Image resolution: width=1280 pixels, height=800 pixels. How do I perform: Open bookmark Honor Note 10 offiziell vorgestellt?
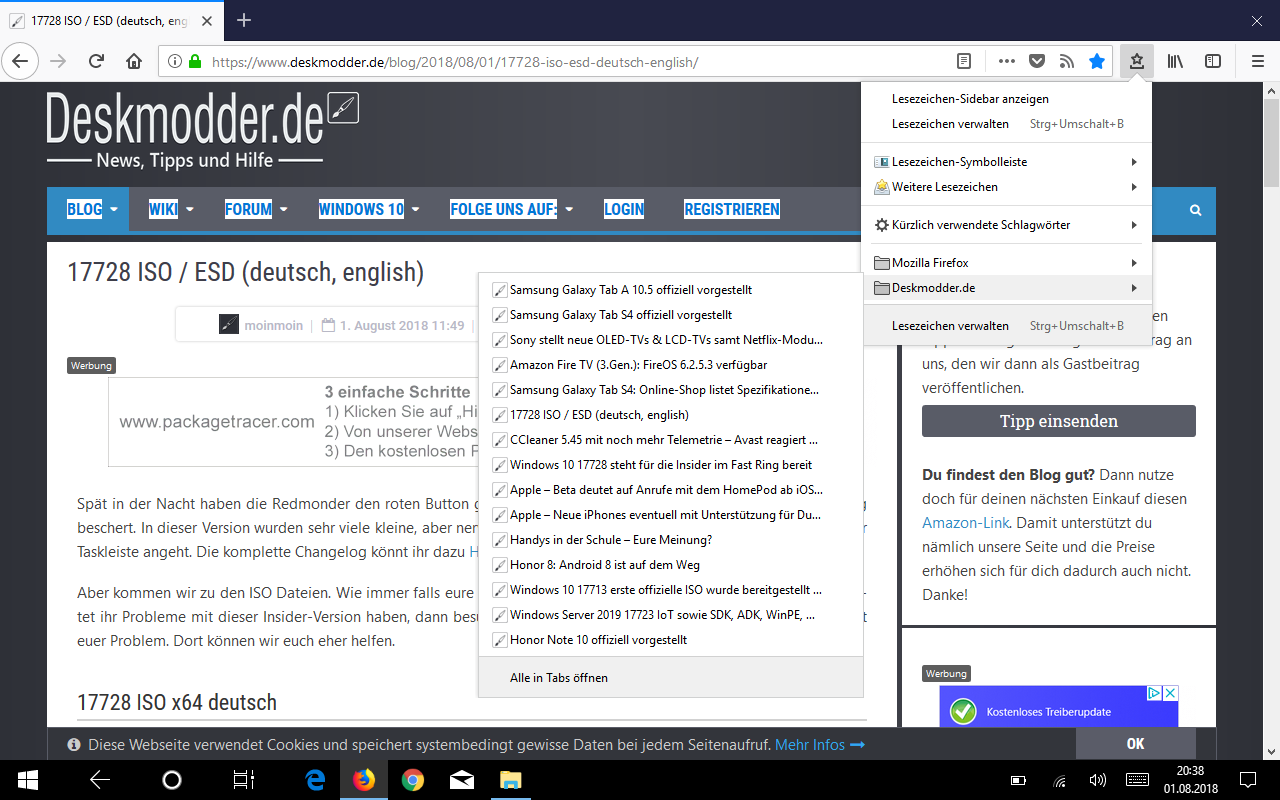pos(670,640)
